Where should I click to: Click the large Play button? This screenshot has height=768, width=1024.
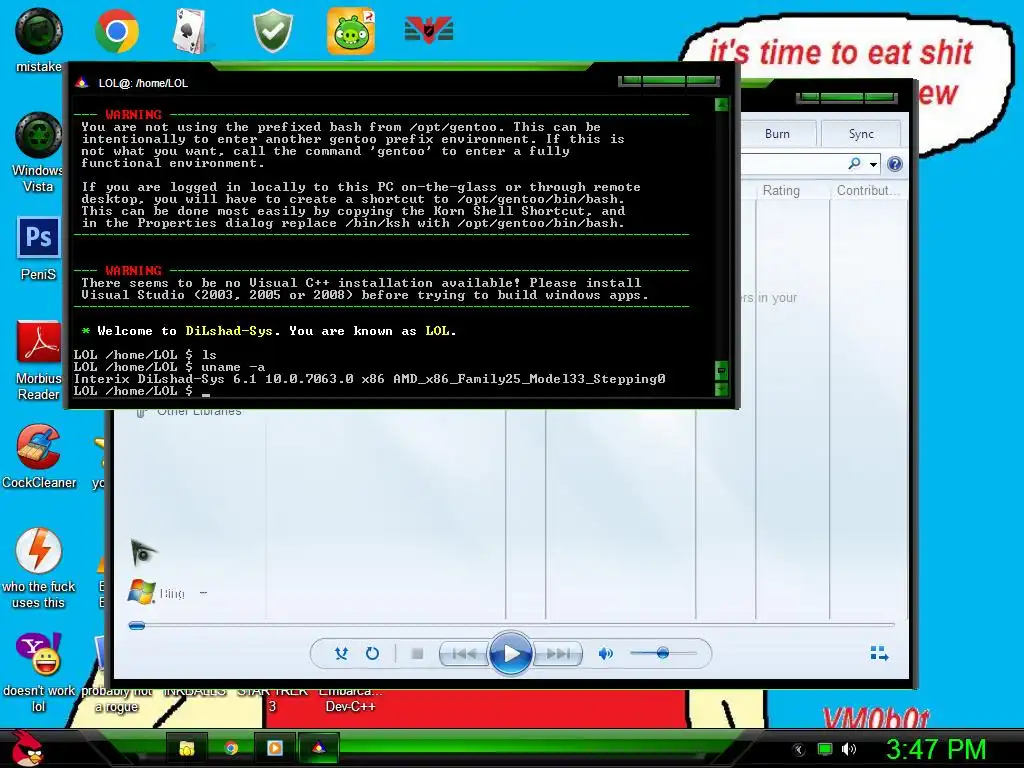point(511,653)
